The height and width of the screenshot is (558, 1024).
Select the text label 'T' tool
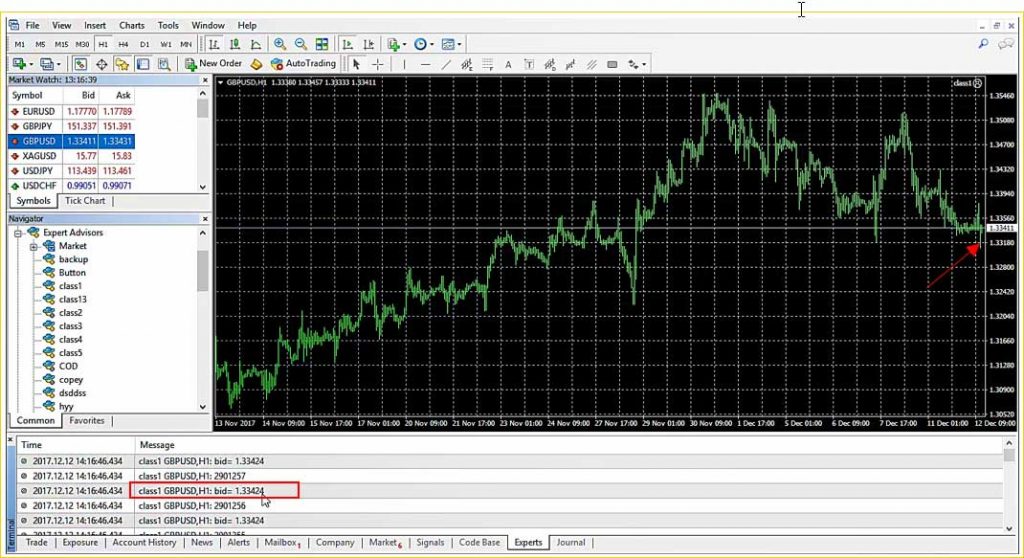(x=529, y=64)
